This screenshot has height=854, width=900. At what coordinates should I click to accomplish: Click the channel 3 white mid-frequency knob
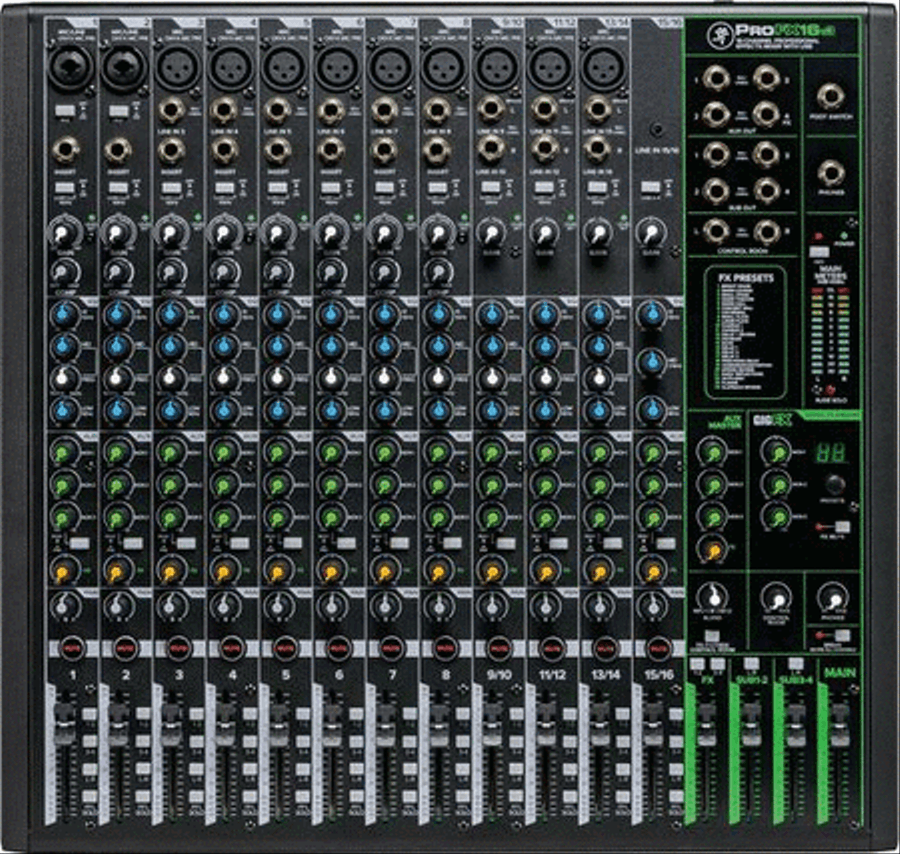170,378
